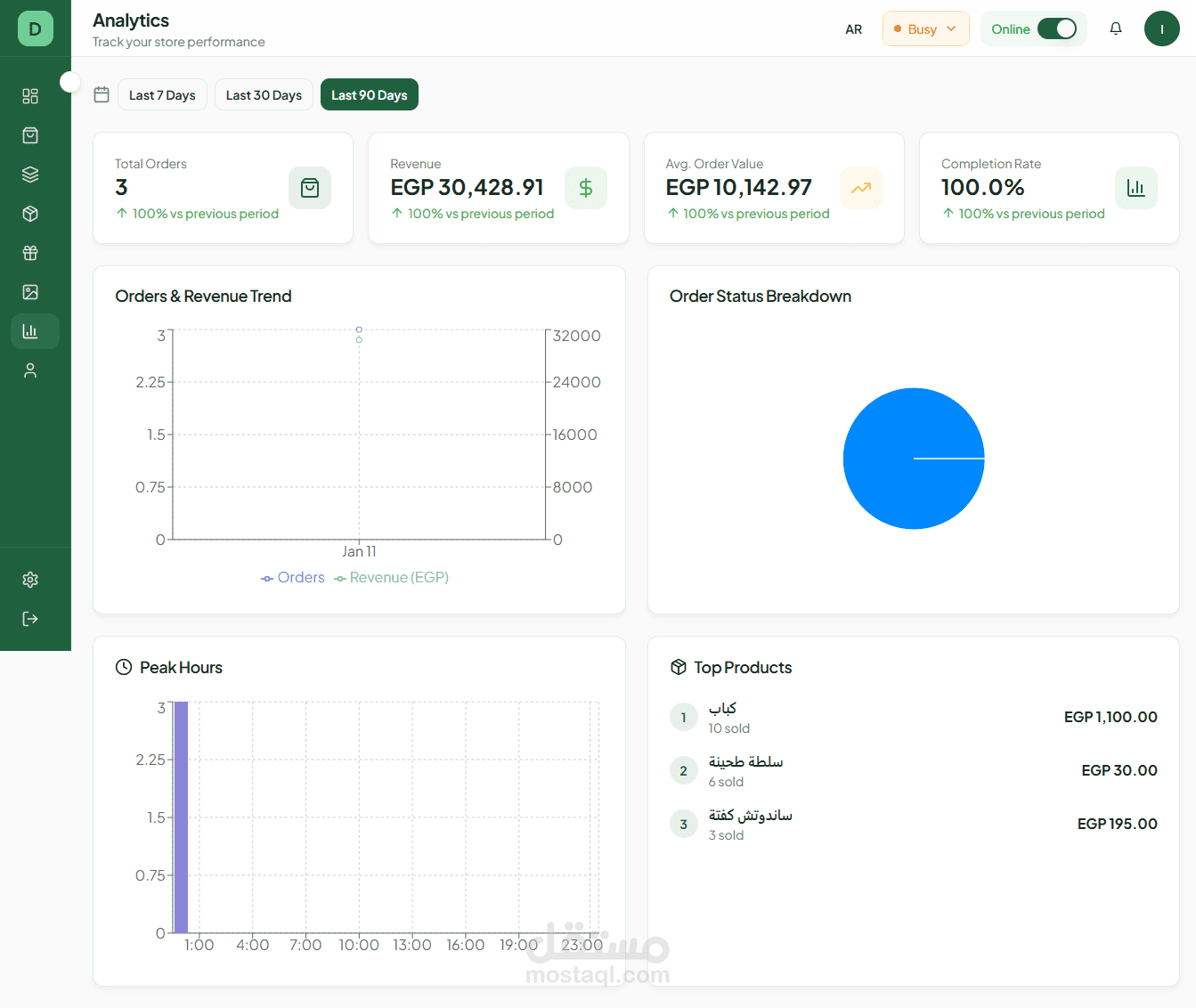
Task: Click the Avg. Order Value trend icon
Action: (x=861, y=188)
